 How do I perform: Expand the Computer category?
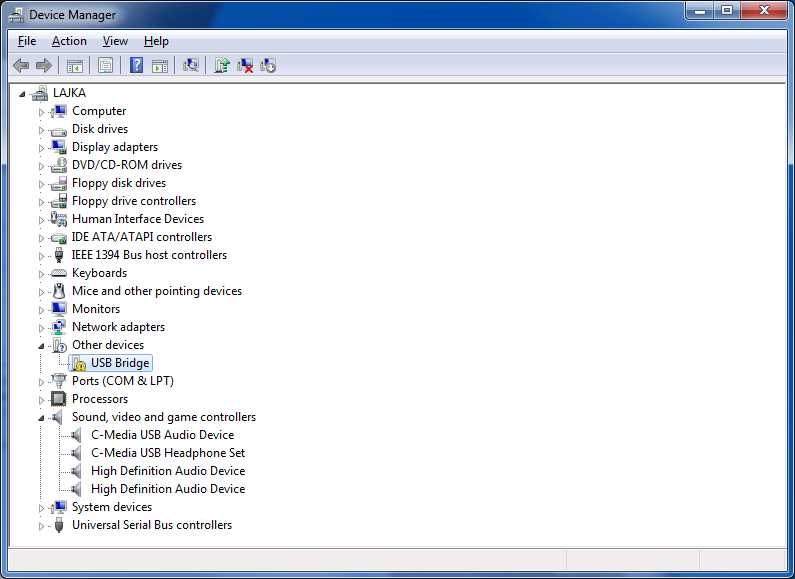click(x=42, y=112)
